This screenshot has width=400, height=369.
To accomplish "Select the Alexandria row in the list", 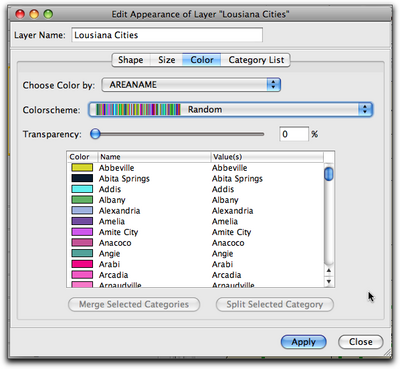I will pos(195,210).
